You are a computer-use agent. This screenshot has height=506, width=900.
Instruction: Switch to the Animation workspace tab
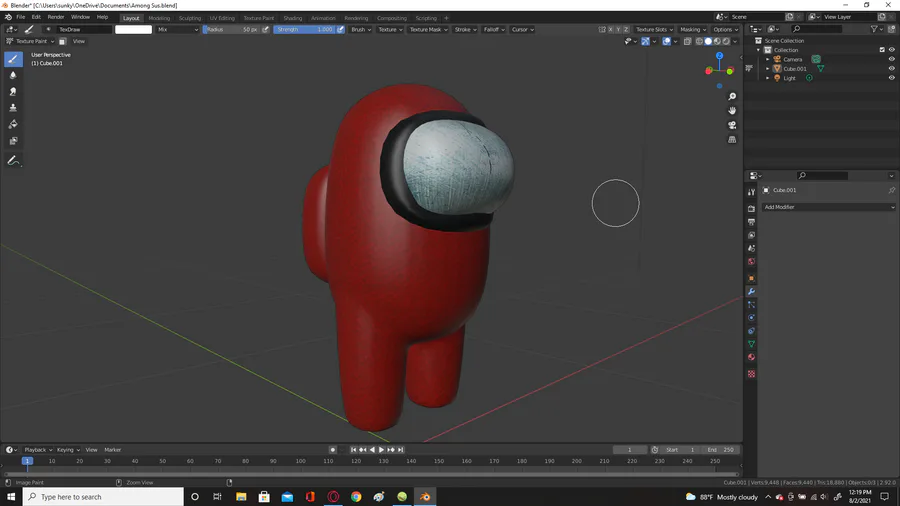[x=323, y=18]
